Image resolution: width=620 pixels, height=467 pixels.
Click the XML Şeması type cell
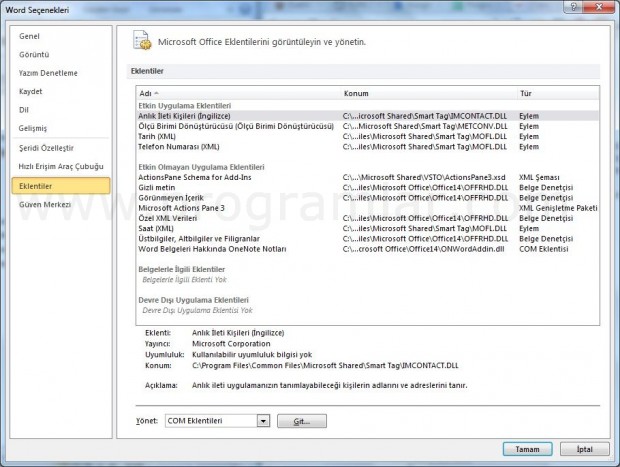(539, 177)
